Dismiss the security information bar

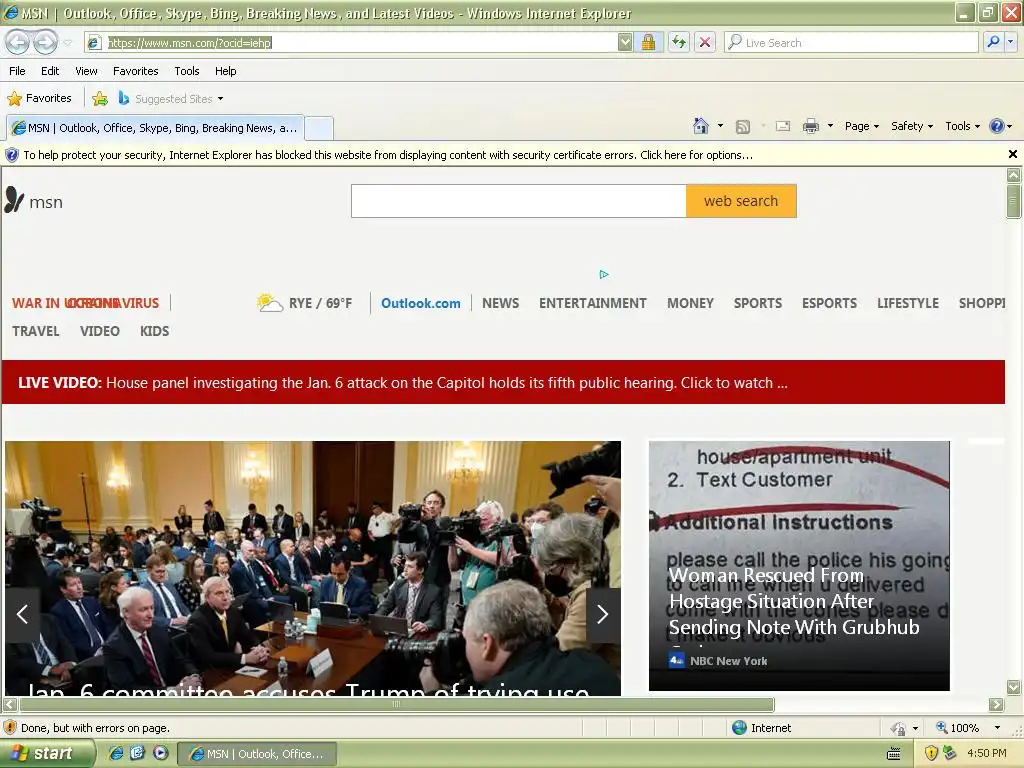(1012, 154)
